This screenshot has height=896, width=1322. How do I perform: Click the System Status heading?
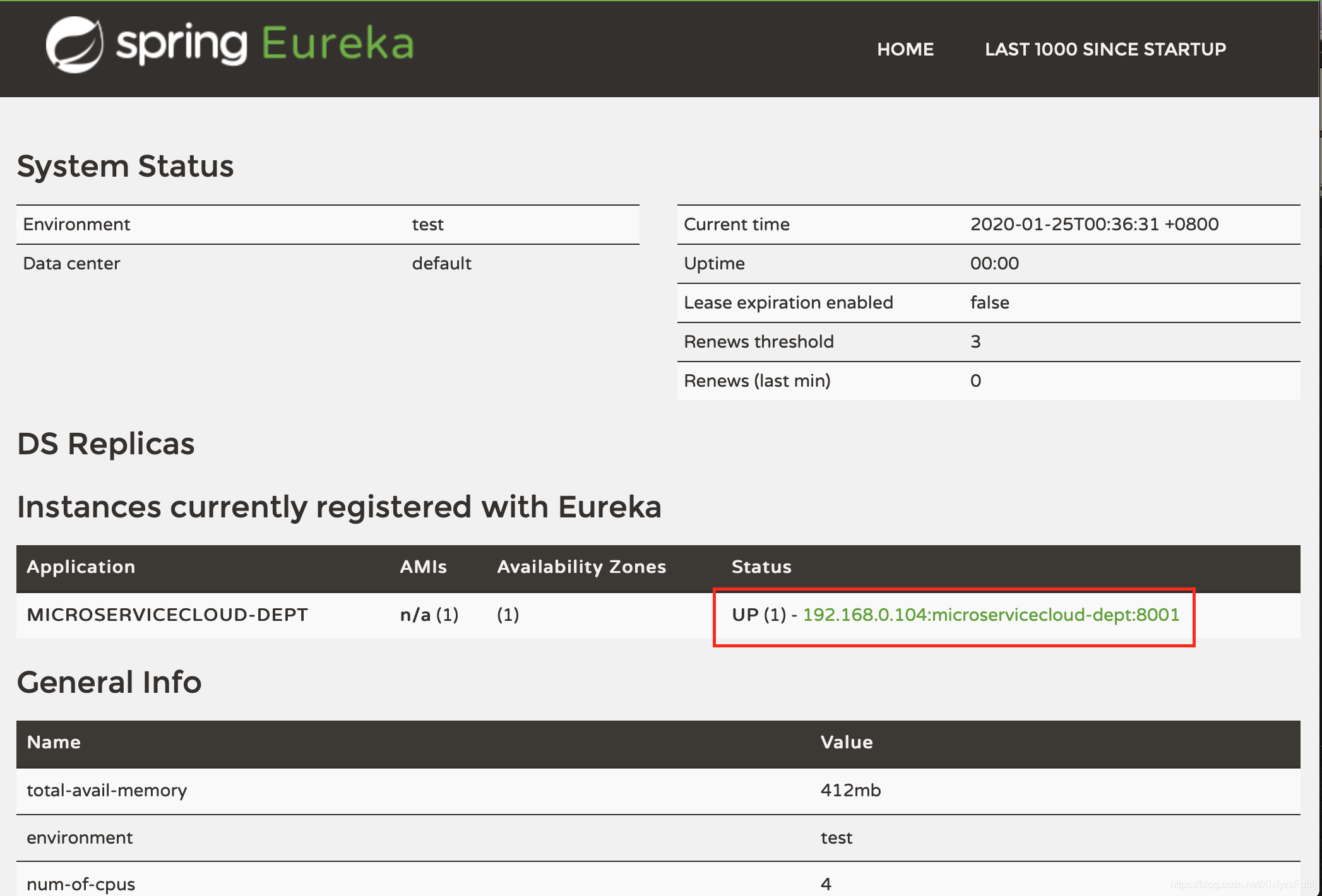coord(125,167)
